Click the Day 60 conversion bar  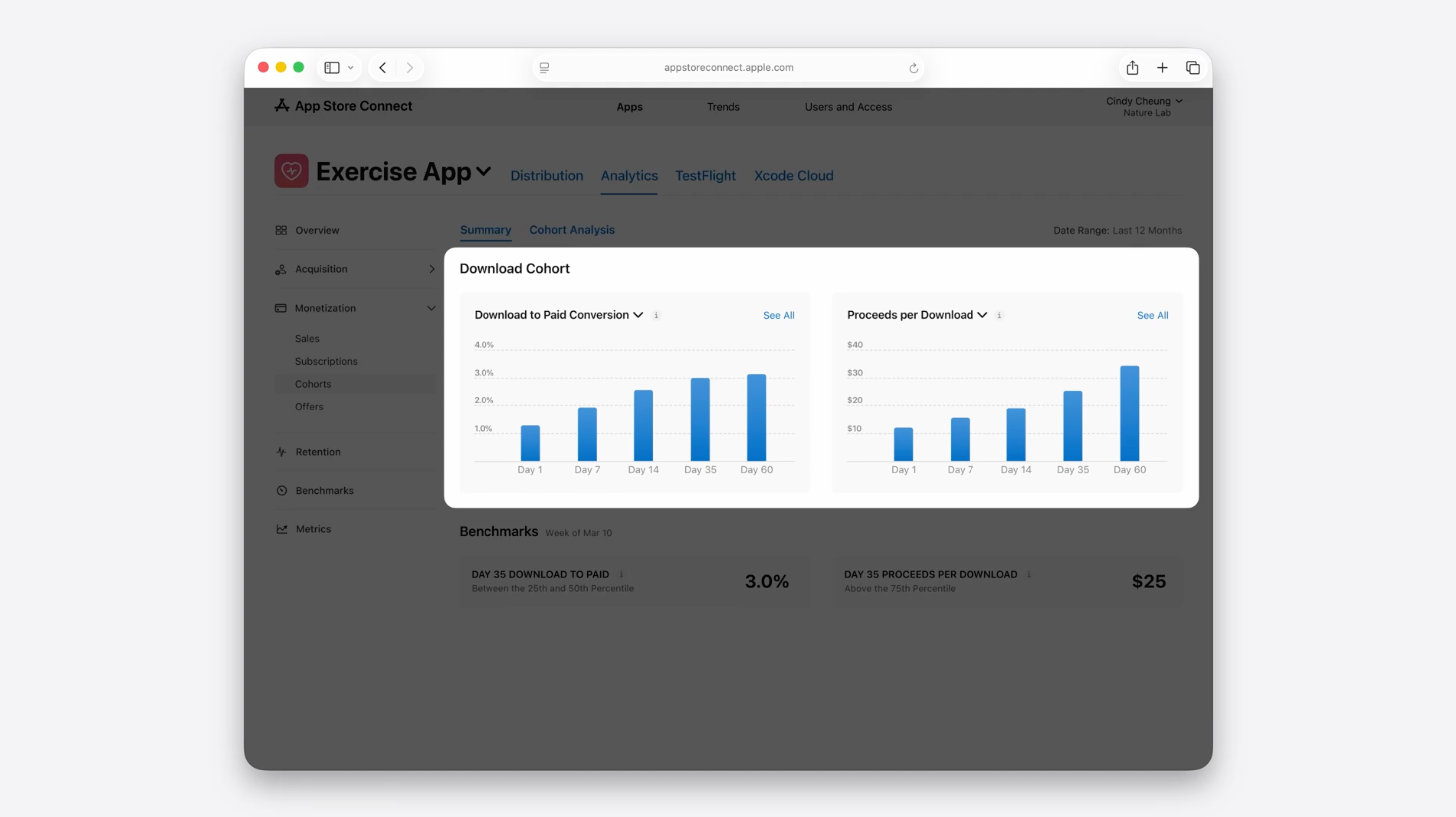pos(756,417)
